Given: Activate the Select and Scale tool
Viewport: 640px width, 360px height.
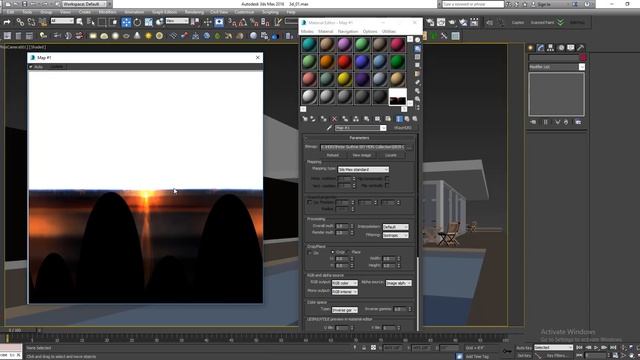Looking at the screenshot, I should (149, 22).
